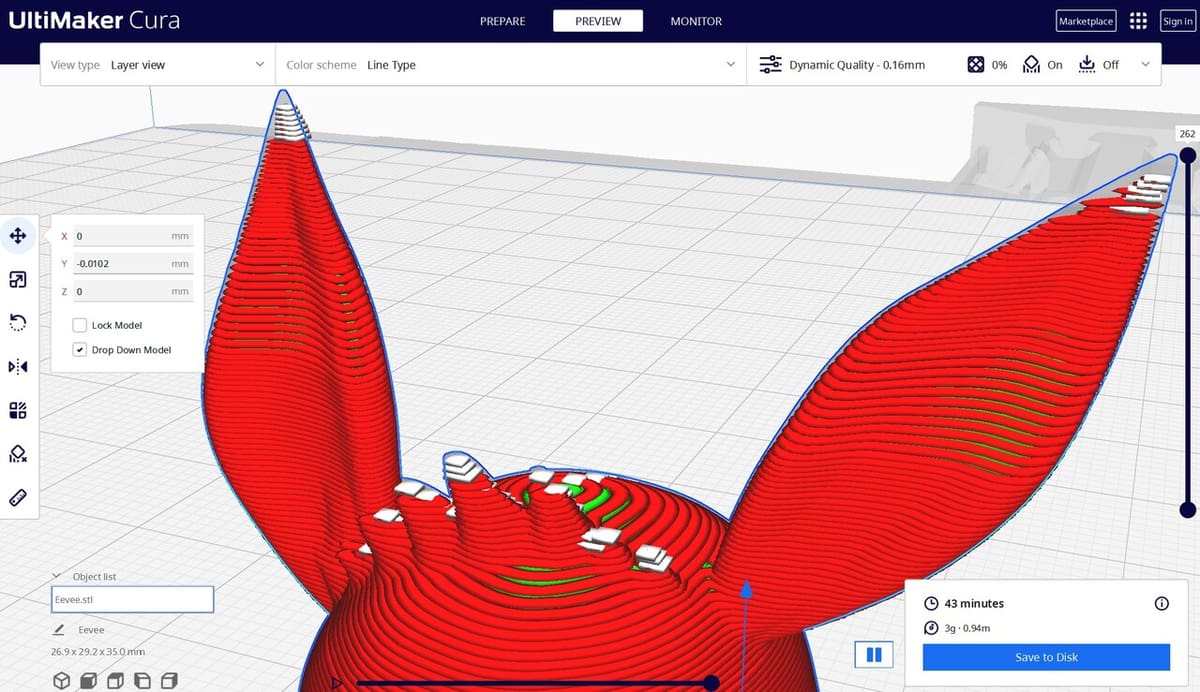Uncheck the Drop Down Model checkbox
This screenshot has height=692, width=1200.
tap(79, 350)
